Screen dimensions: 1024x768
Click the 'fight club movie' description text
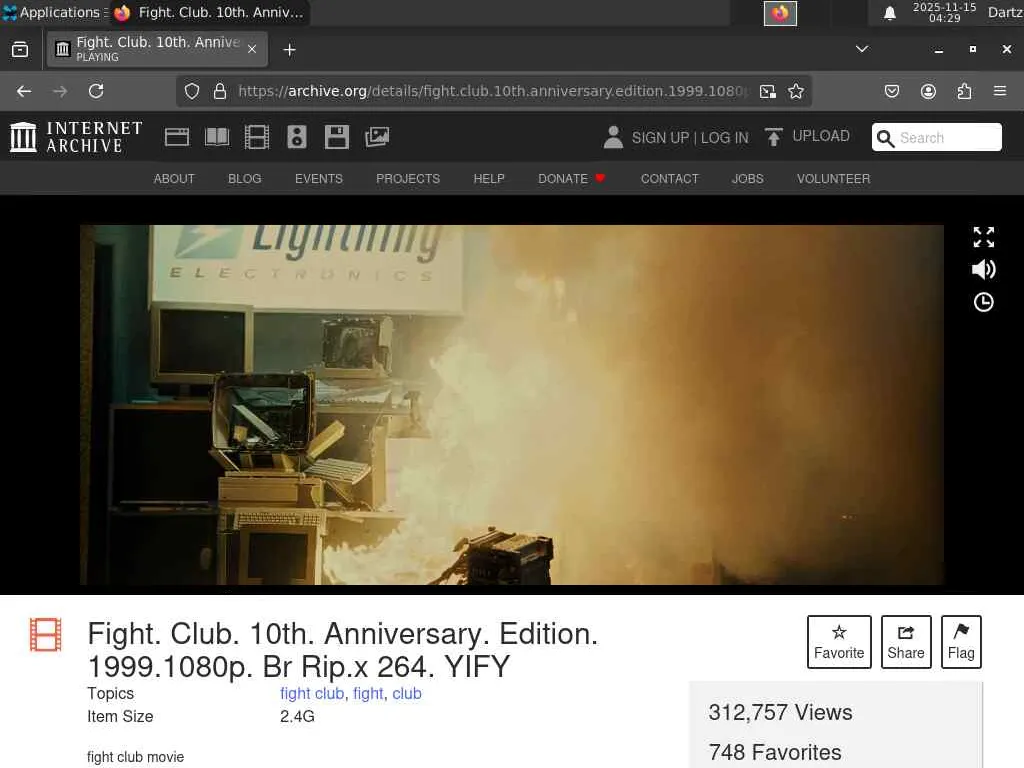135,757
